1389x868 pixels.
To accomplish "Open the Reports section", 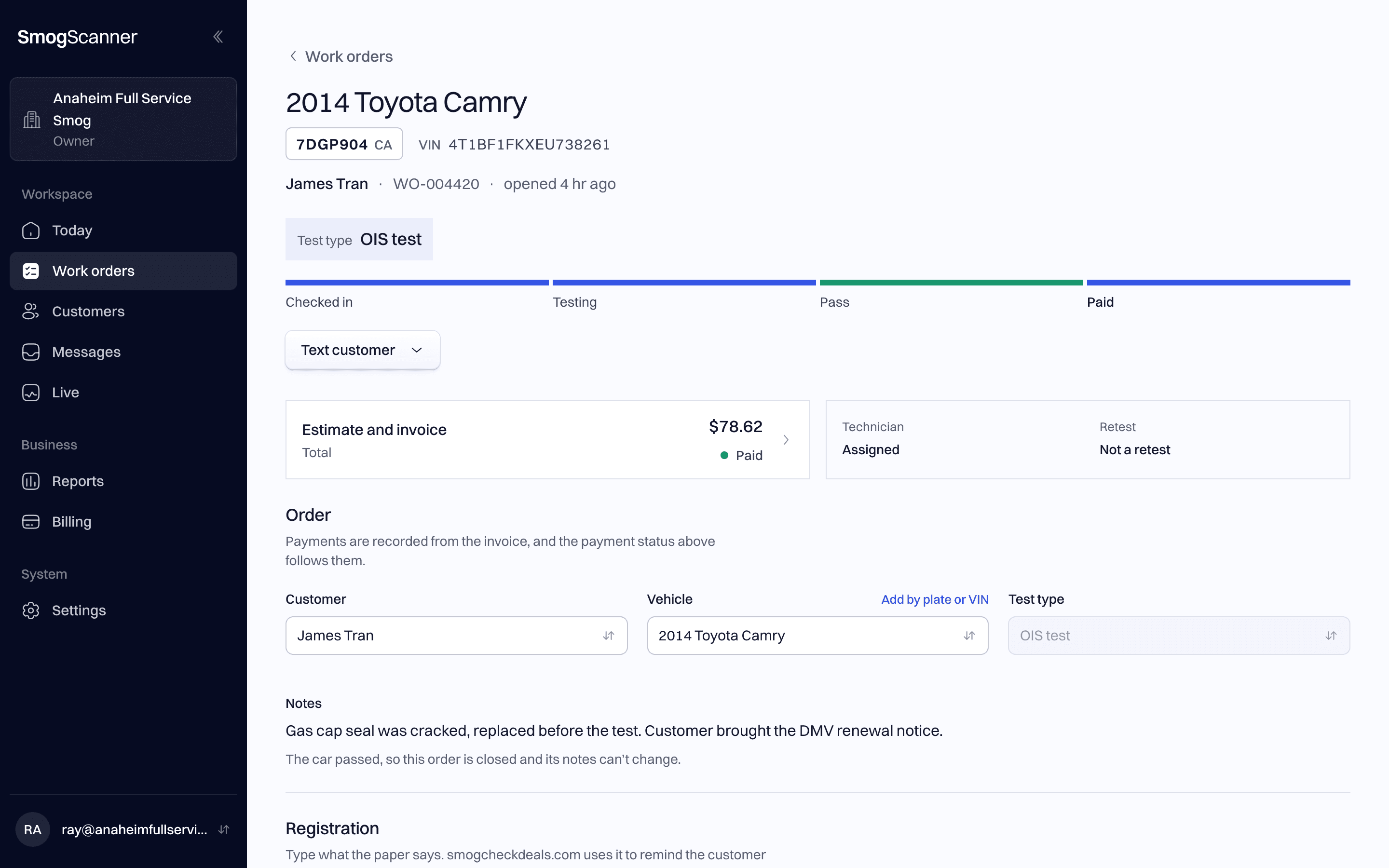I will click(123, 481).
